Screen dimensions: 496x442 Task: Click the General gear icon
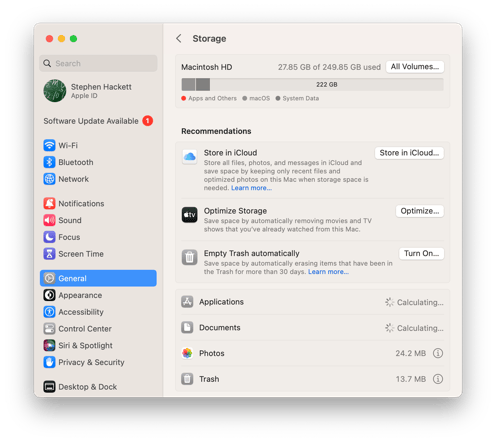point(49,278)
